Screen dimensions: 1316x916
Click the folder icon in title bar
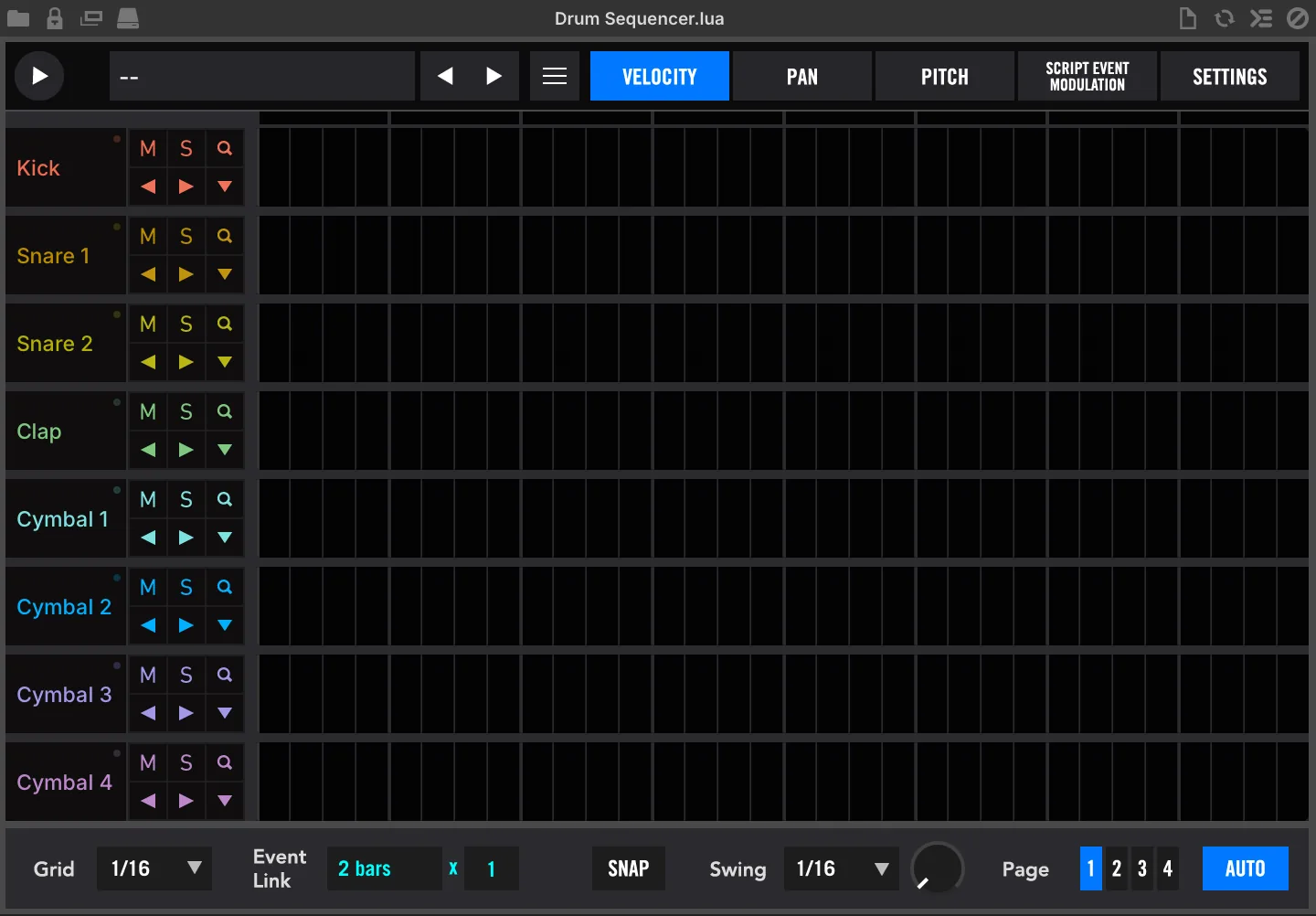(18, 18)
